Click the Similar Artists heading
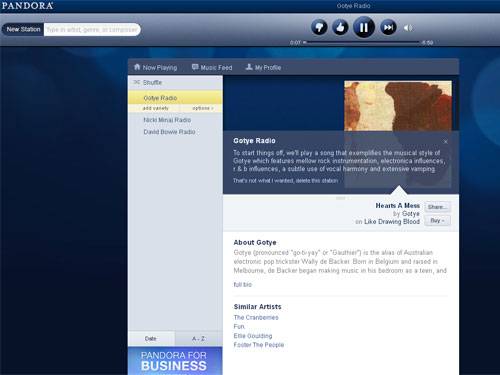Viewport: 500px width, 375px height. pos(258,307)
